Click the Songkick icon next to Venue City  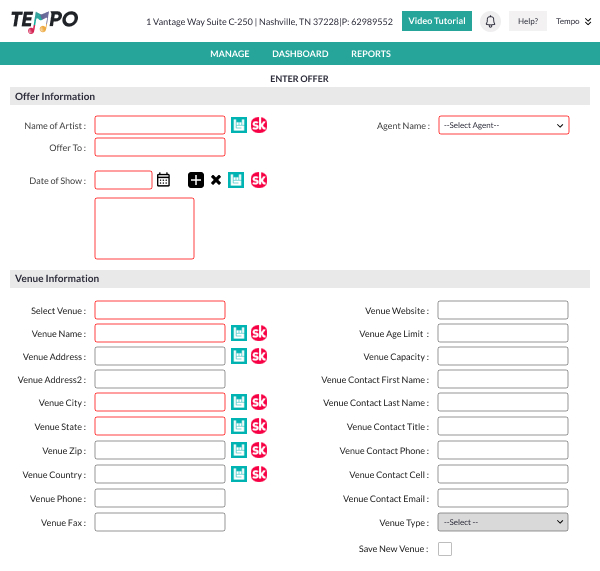pyautogui.click(x=259, y=402)
